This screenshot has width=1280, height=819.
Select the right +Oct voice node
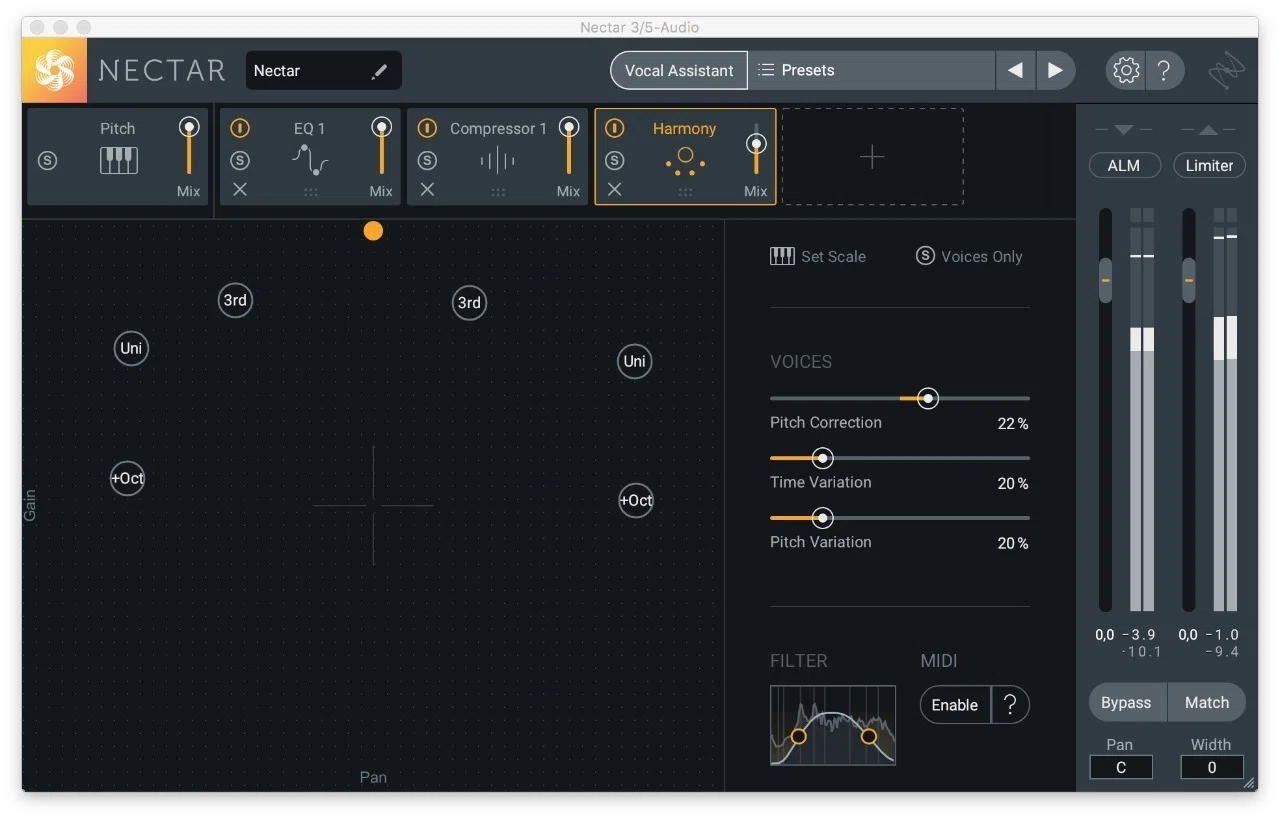636,500
